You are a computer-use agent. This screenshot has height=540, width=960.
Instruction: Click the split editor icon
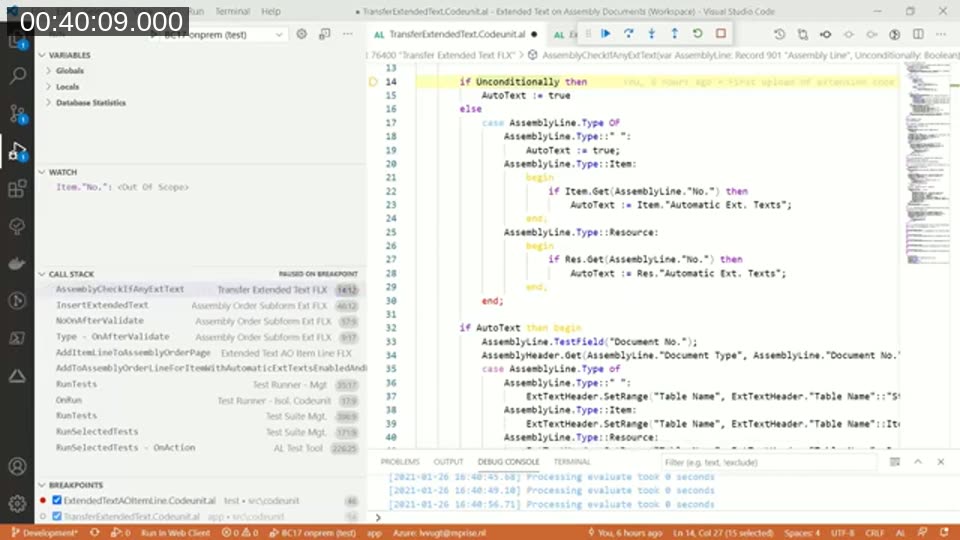click(x=918, y=34)
